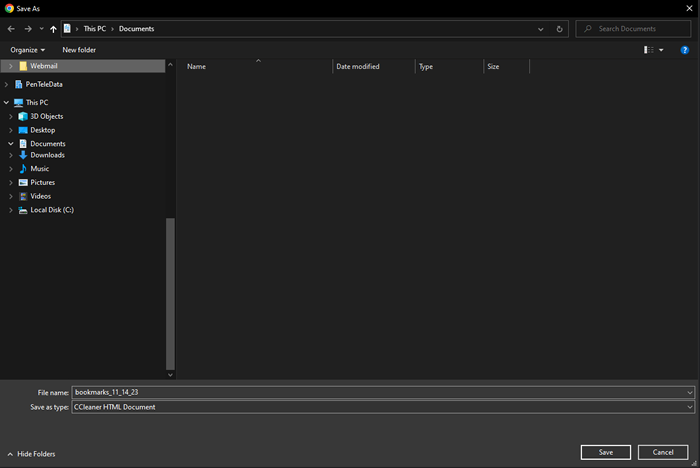This screenshot has height=468, width=700.
Task: Click Hide Folders
Action: (x=31, y=454)
